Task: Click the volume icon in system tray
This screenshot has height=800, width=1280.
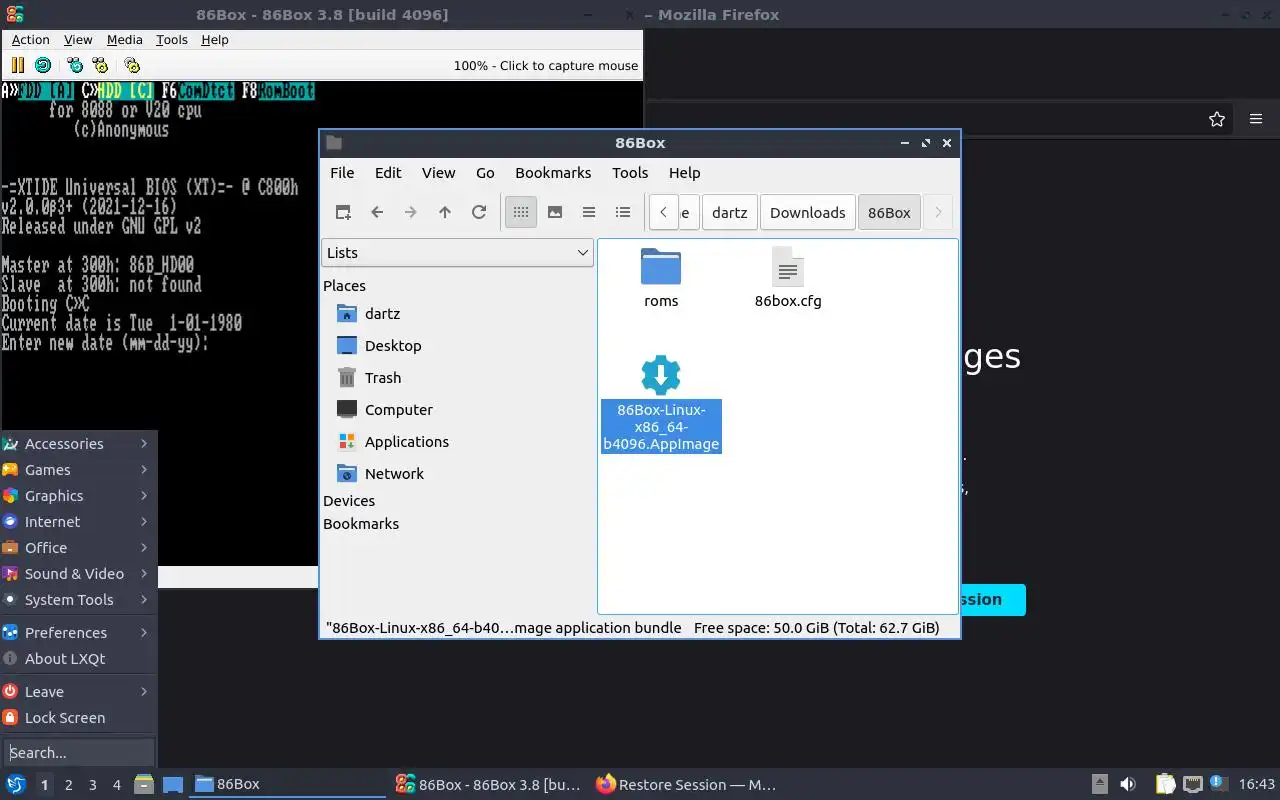Action: pyautogui.click(x=1127, y=785)
